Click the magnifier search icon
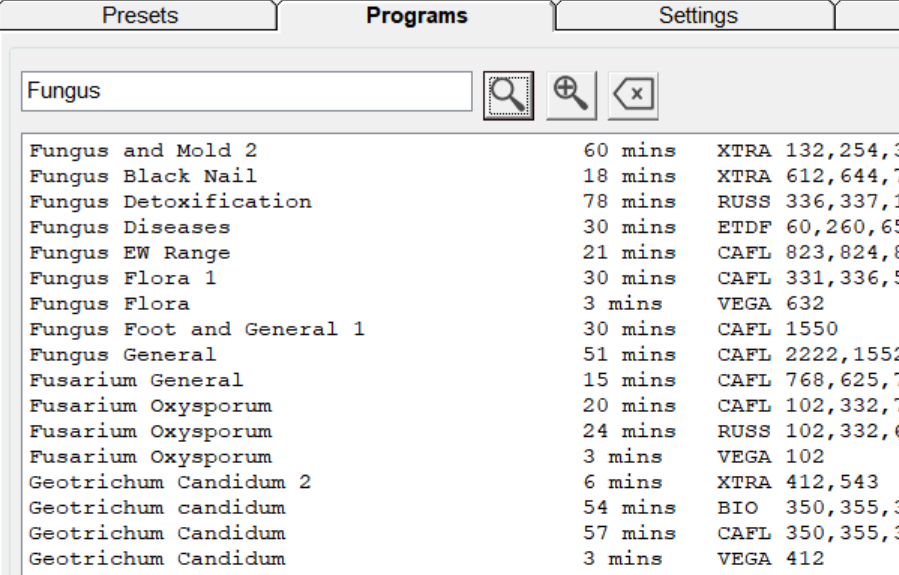899x575 pixels. coord(510,93)
